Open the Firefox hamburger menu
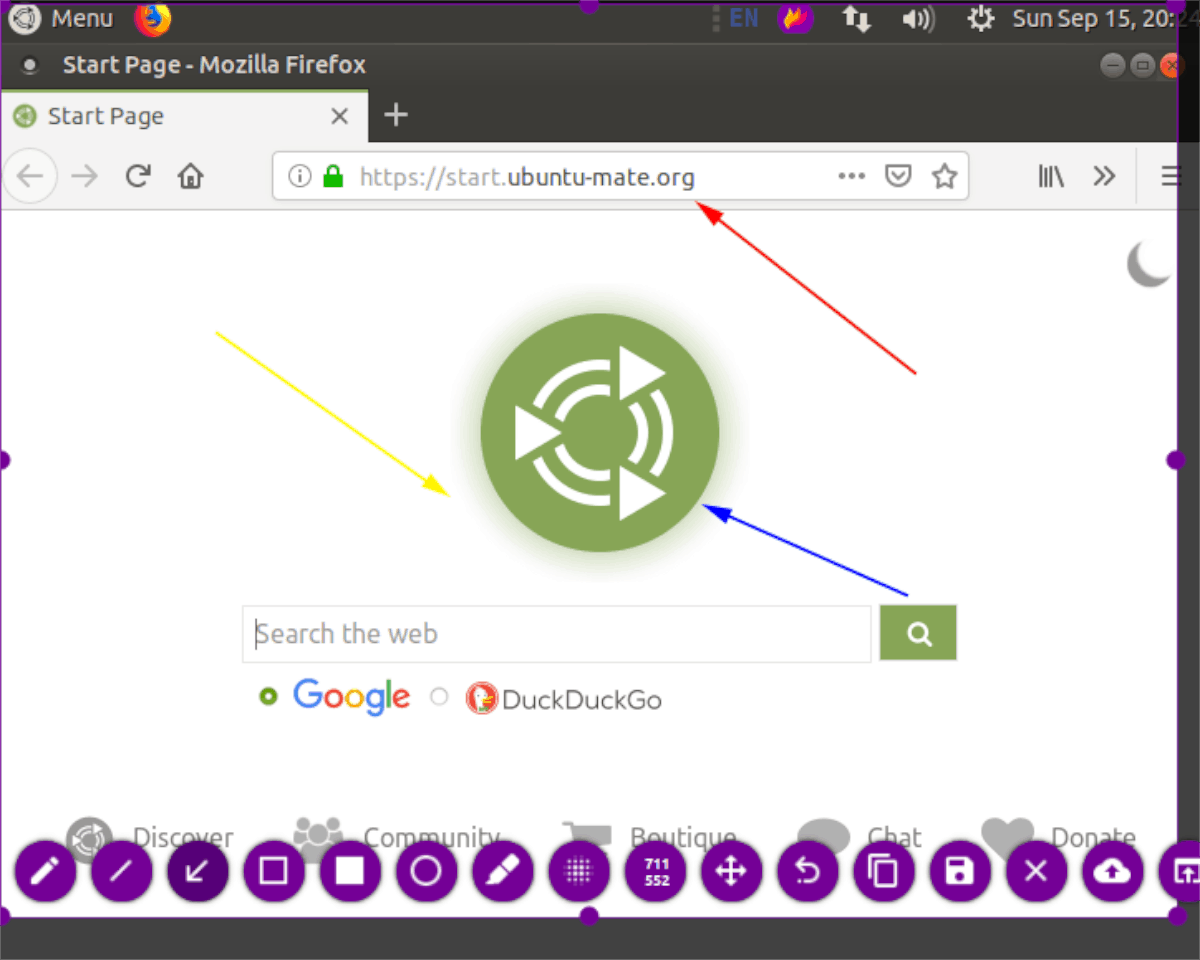This screenshot has width=1200, height=960. 1170,175
